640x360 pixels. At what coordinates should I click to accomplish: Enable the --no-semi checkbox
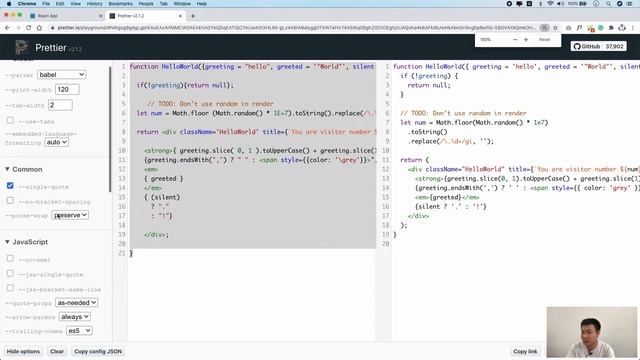(10, 258)
